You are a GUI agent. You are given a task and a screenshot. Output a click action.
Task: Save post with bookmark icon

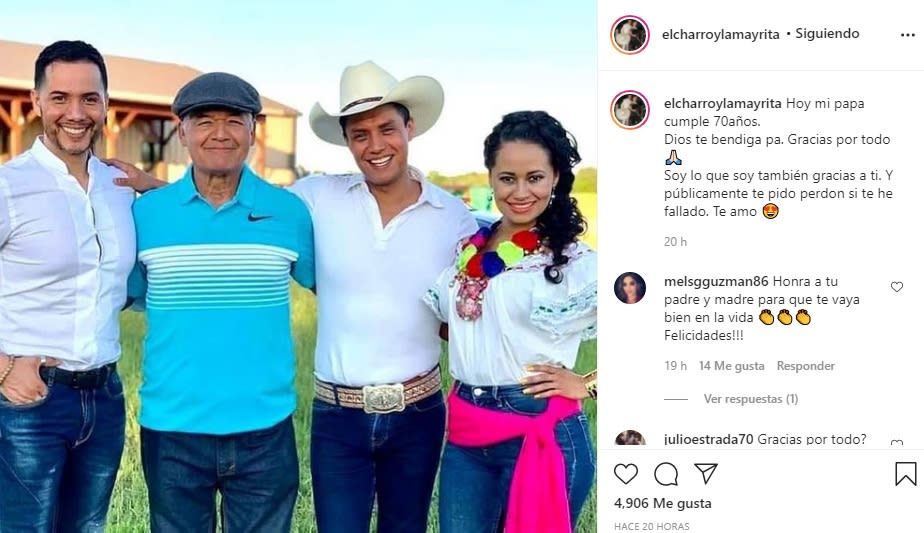click(x=906, y=474)
